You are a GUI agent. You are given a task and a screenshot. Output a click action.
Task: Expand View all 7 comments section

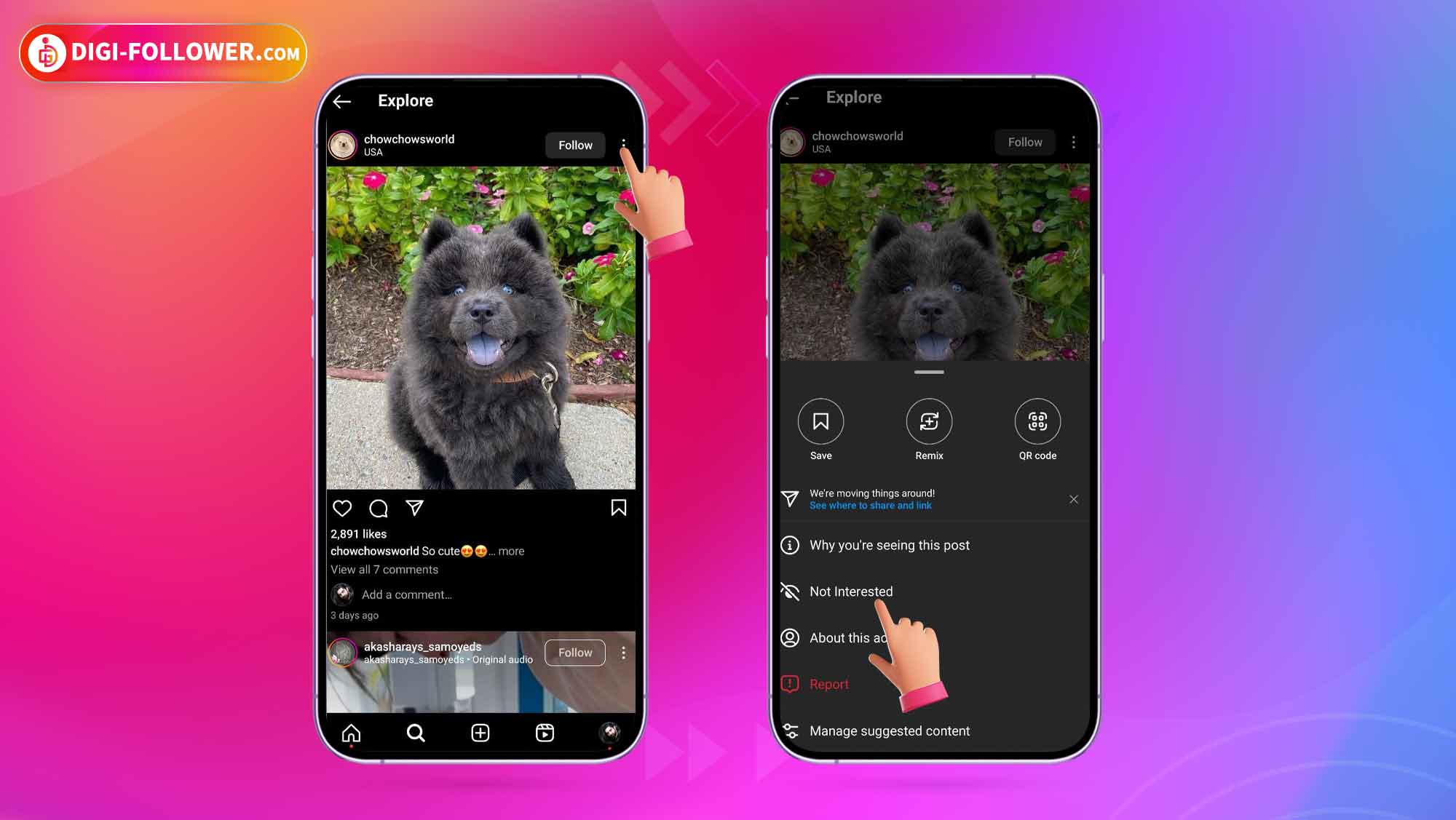pos(384,569)
